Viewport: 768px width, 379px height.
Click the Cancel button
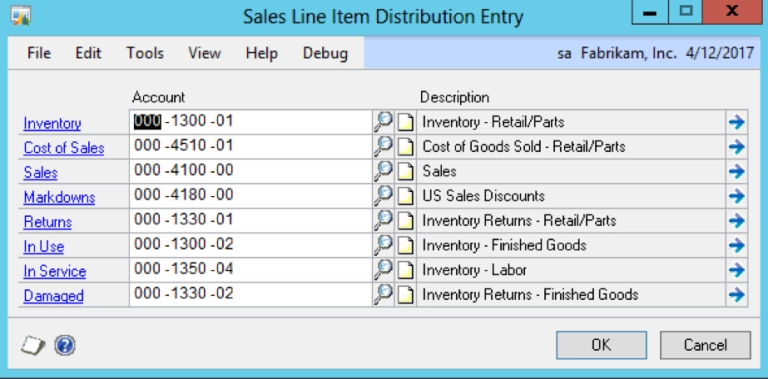[705, 345]
